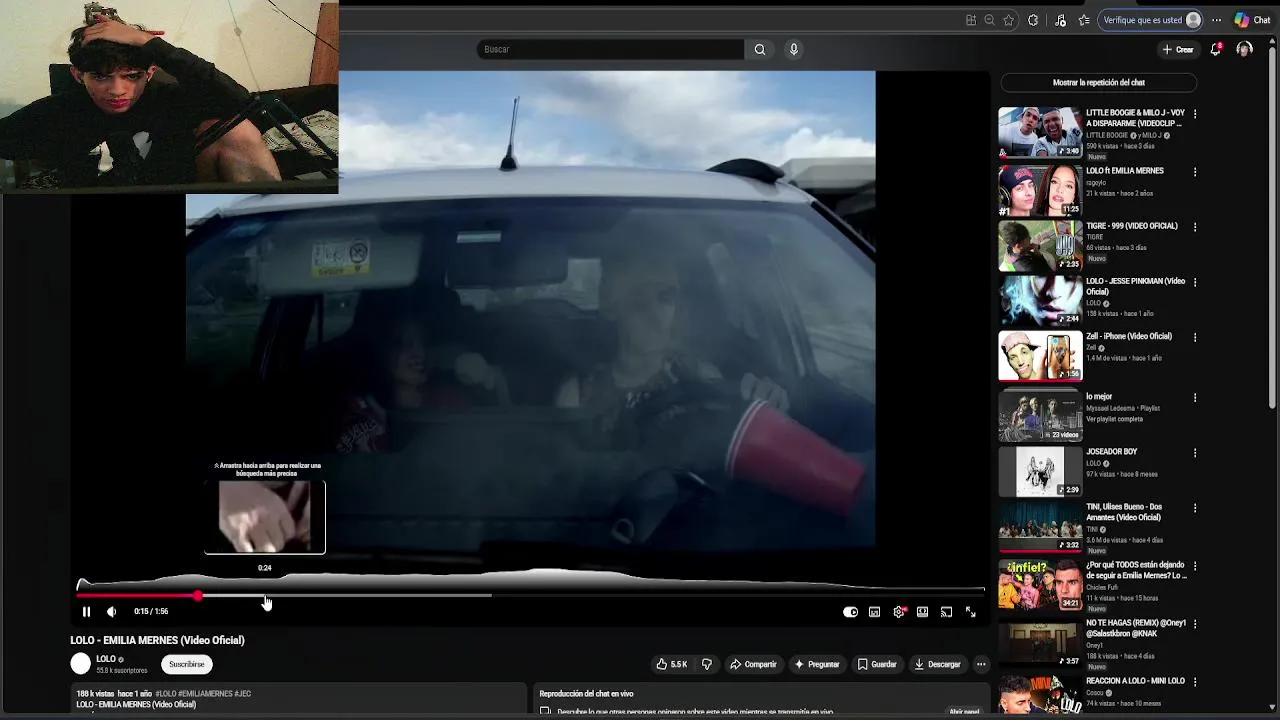Click the Descargar download button
This screenshot has width=1280, height=720.
point(937,664)
